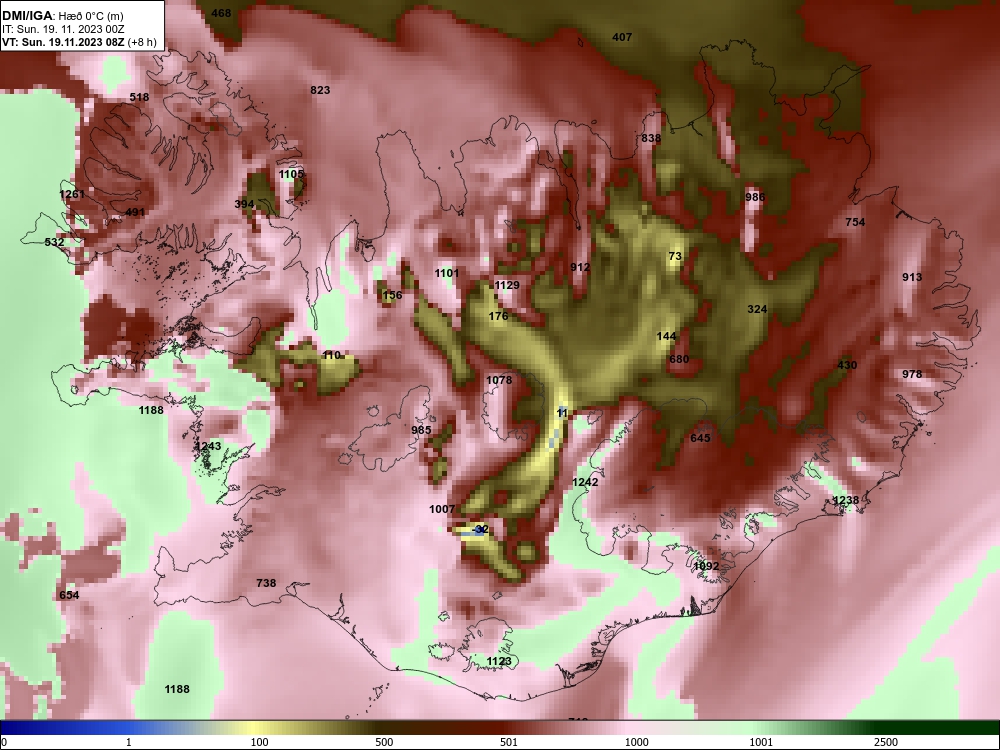Click the map value 407

[622, 37]
